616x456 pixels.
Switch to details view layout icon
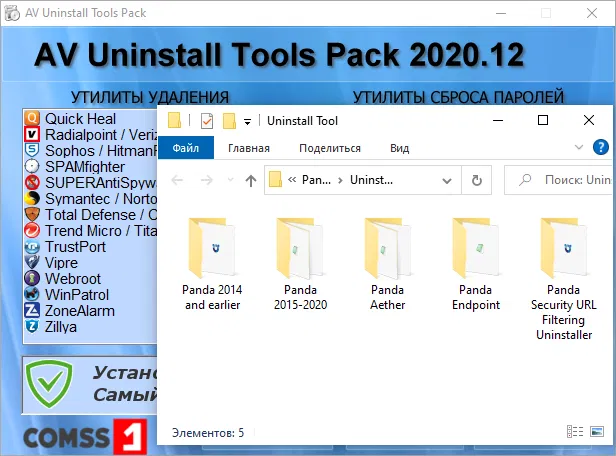point(575,431)
